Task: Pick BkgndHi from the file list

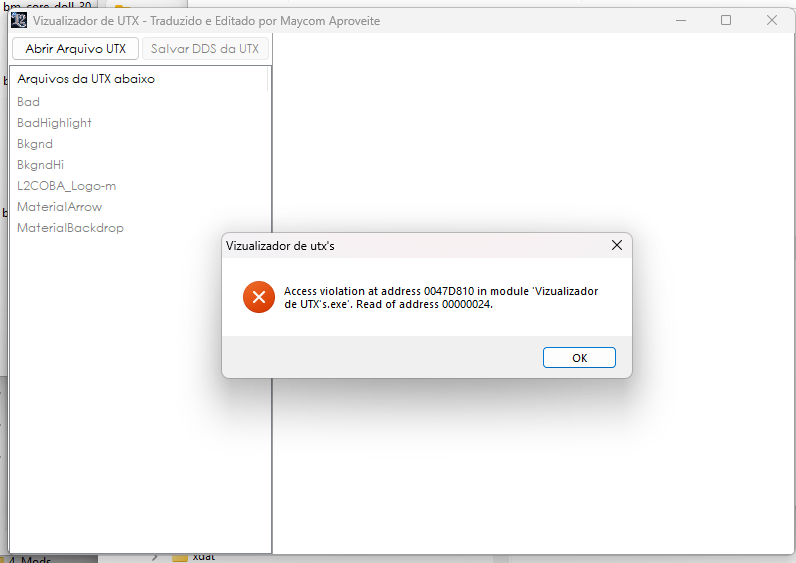Action: (41, 165)
